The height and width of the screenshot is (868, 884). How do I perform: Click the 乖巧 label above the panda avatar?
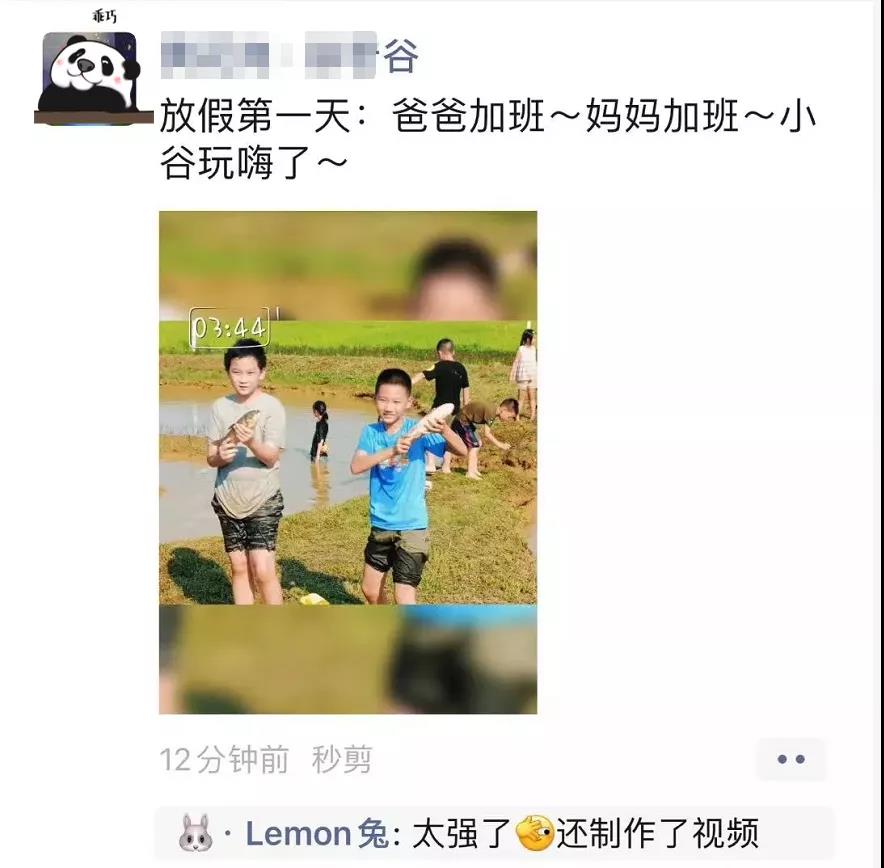[x=105, y=17]
